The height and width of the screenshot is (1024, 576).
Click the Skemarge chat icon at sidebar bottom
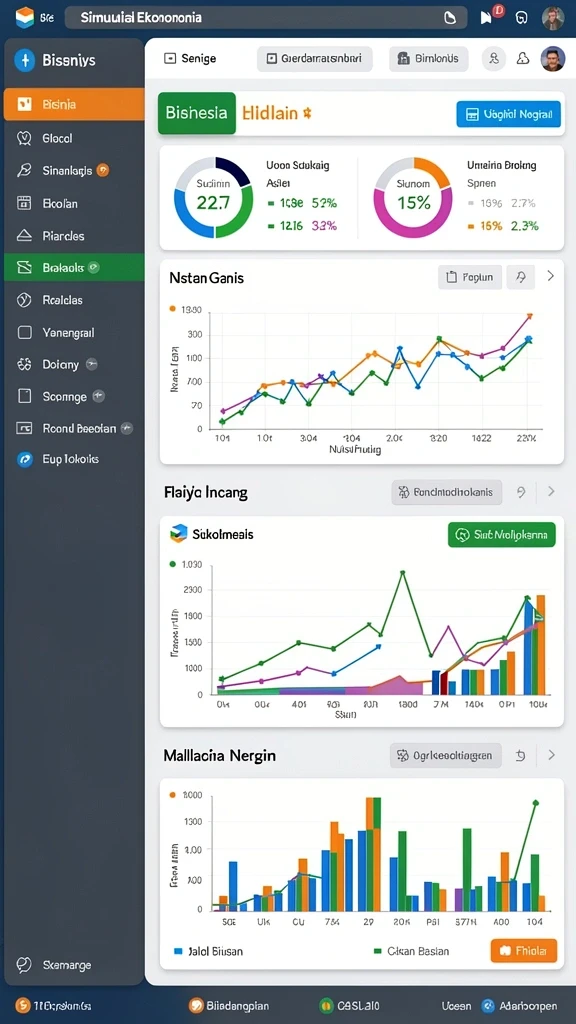coord(24,965)
